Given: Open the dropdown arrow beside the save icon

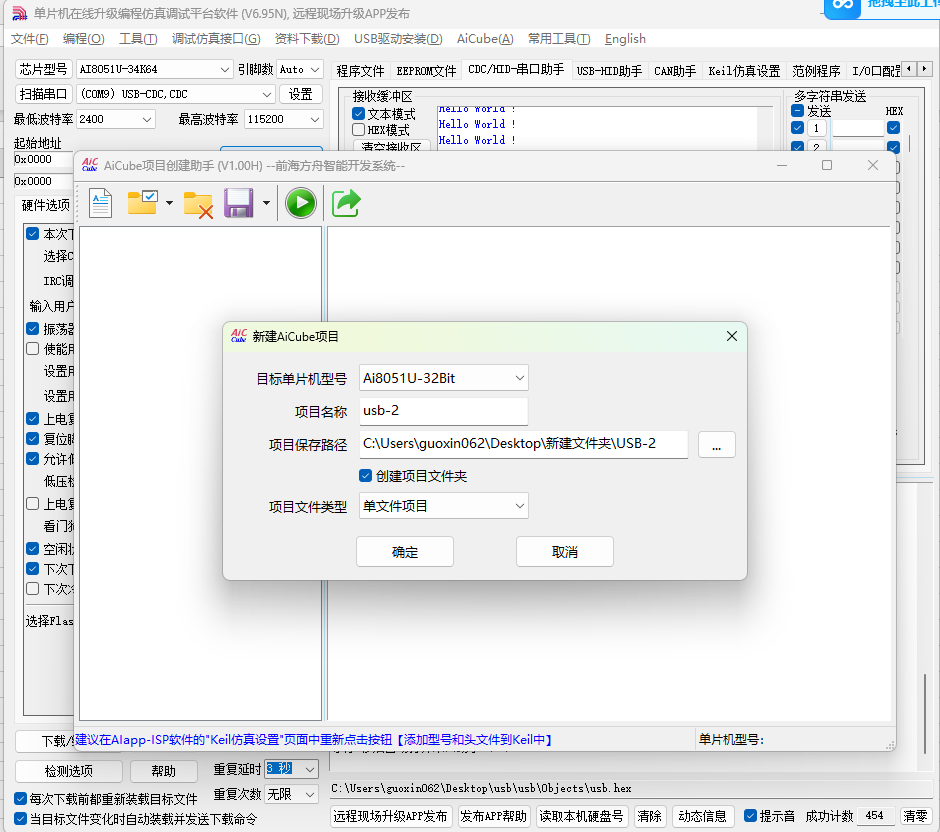Looking at the screenshot, I should coord(266,203).
